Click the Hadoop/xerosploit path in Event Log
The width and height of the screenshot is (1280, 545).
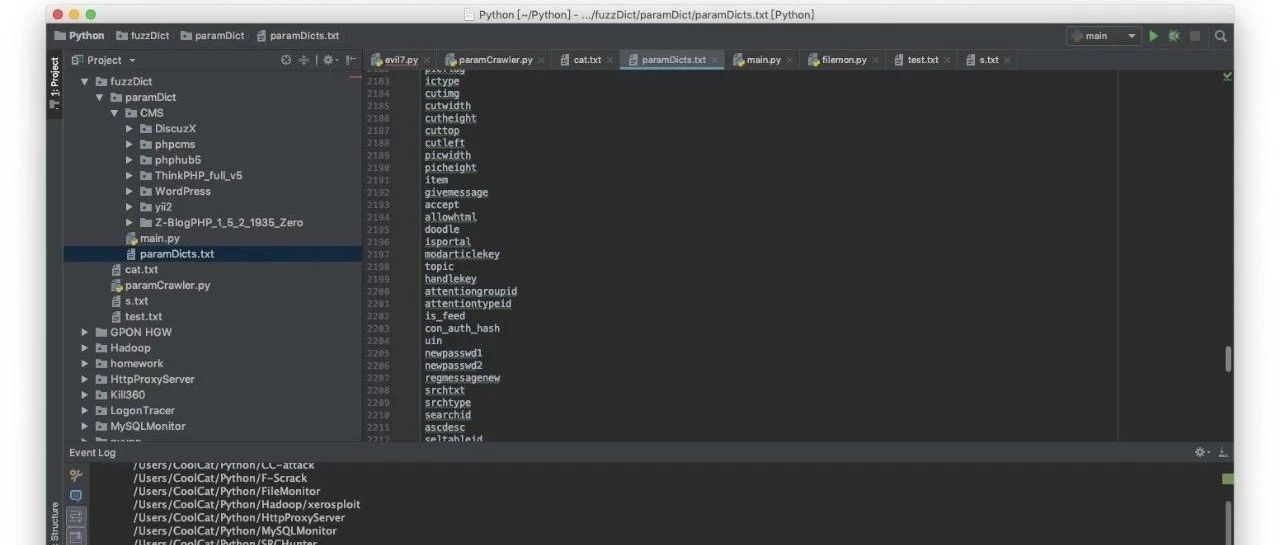click(x=246, y=504)
